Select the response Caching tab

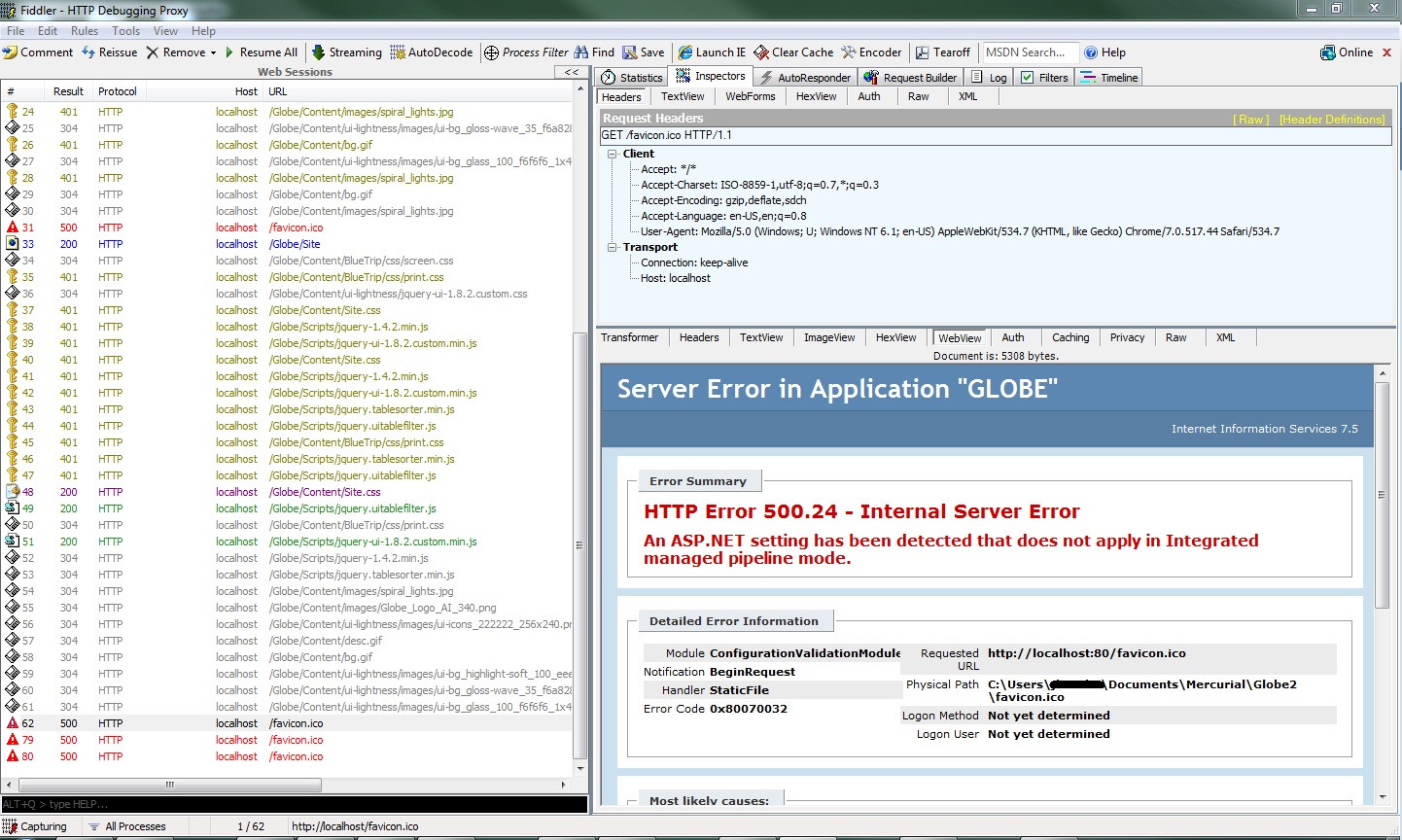click(1070, 337)
